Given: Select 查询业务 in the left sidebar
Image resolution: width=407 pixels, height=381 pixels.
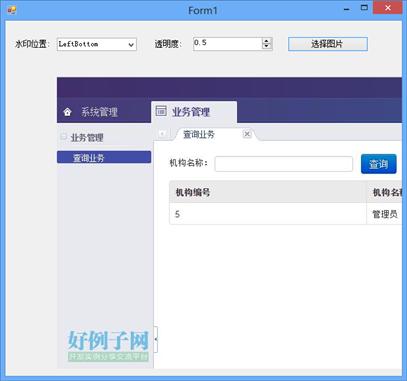Looking at the screenshot, I should 104,157.
